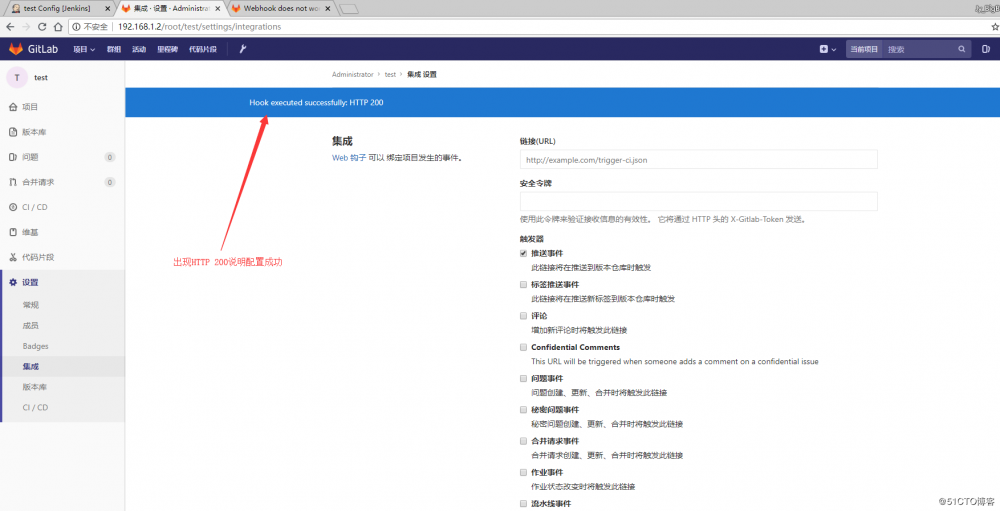Click the bookmark star icon
This screenshot has width=1000, height=511.
coord(994,27)
